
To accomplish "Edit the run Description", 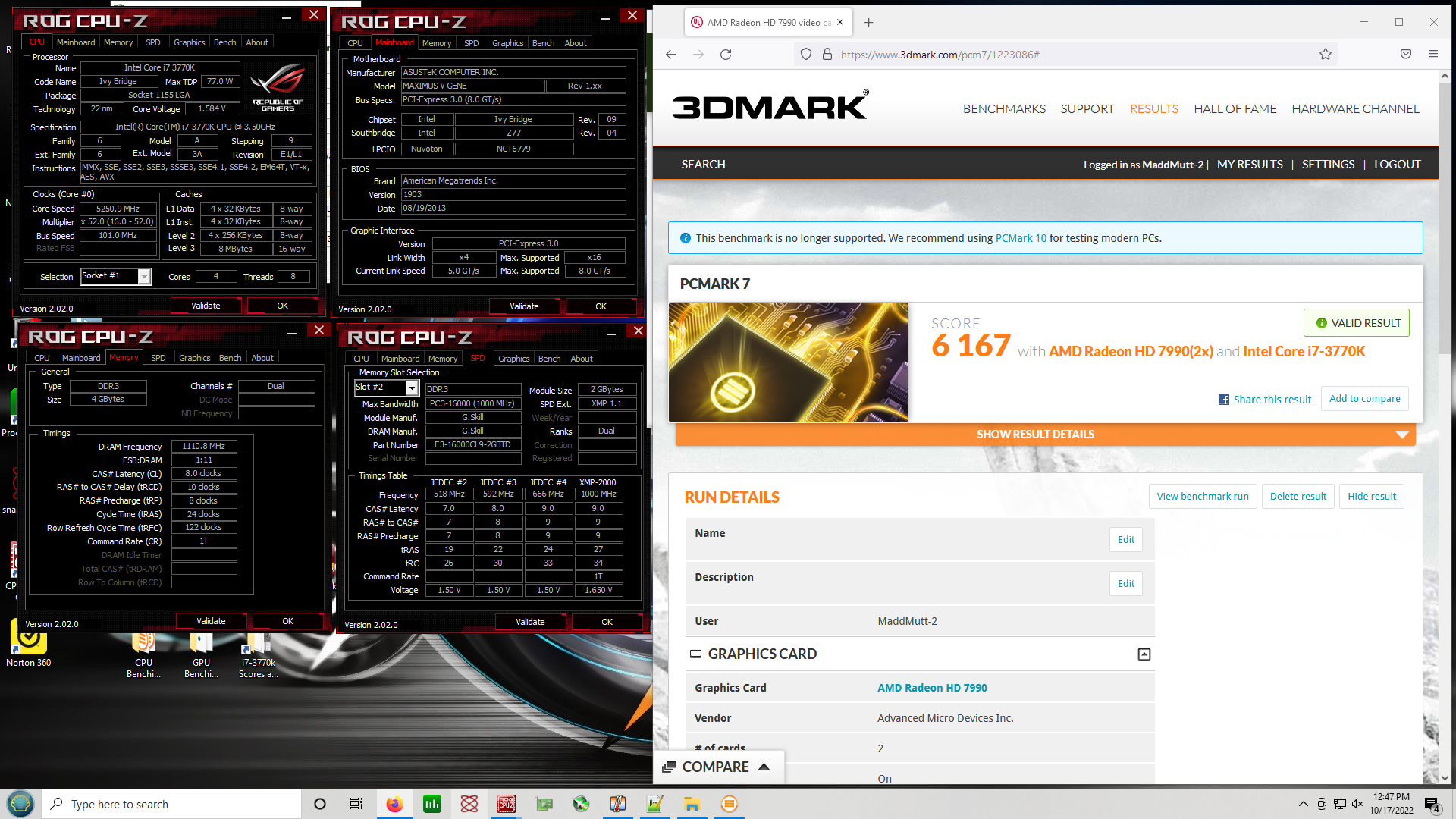I will point(1125,584).
